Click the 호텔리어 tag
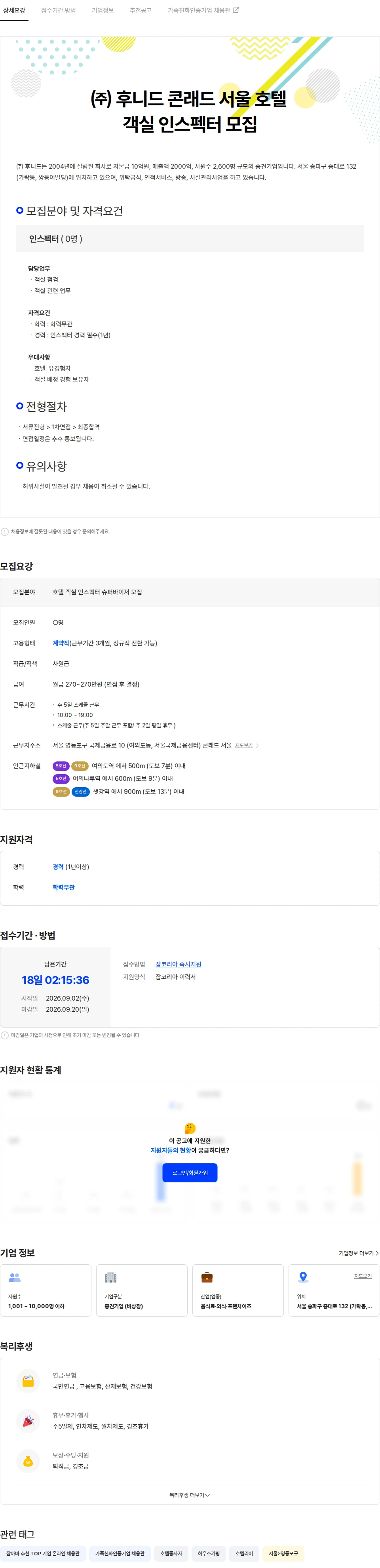 (x=244, y=1553)
